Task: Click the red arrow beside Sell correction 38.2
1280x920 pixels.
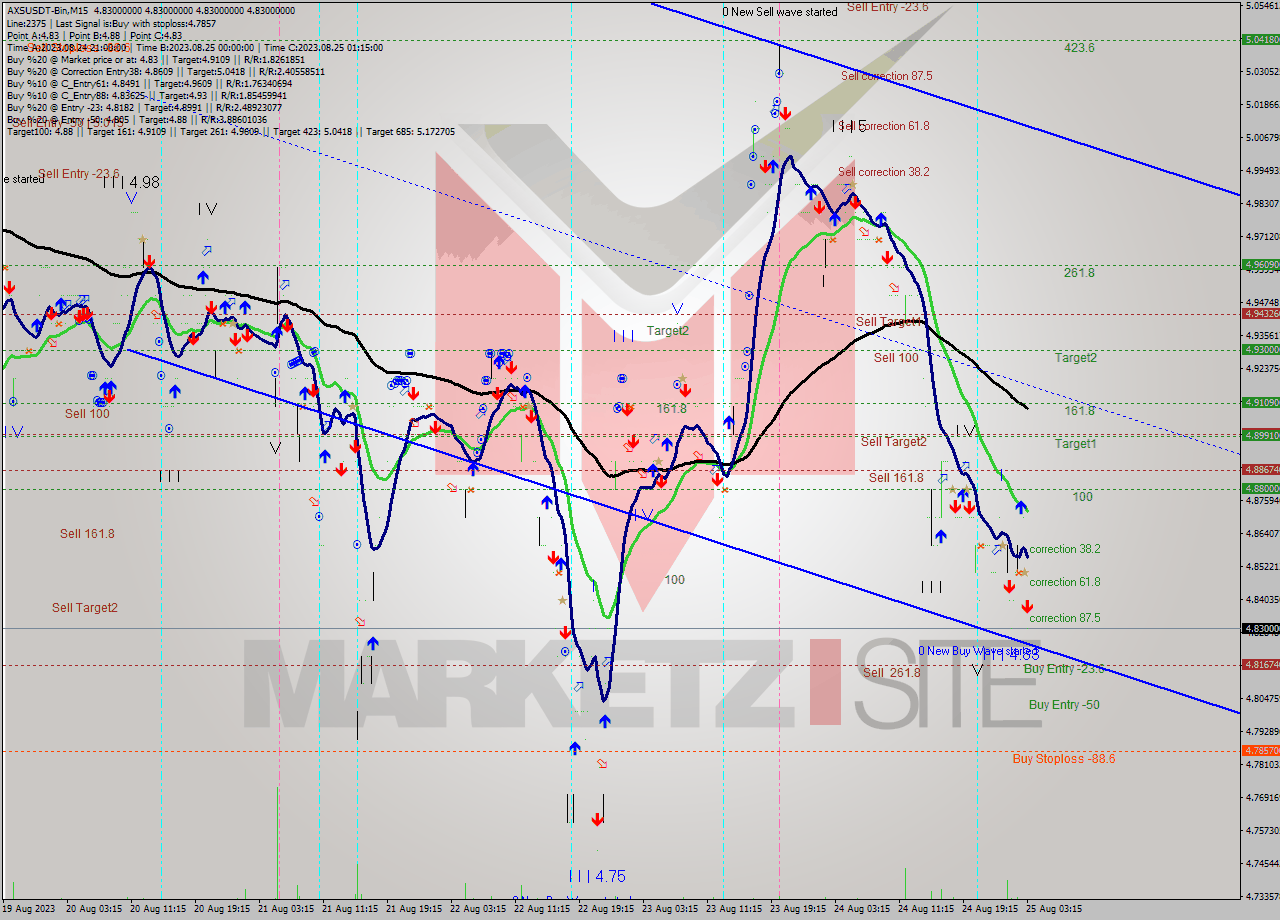Action: click(x=854, y=198)
